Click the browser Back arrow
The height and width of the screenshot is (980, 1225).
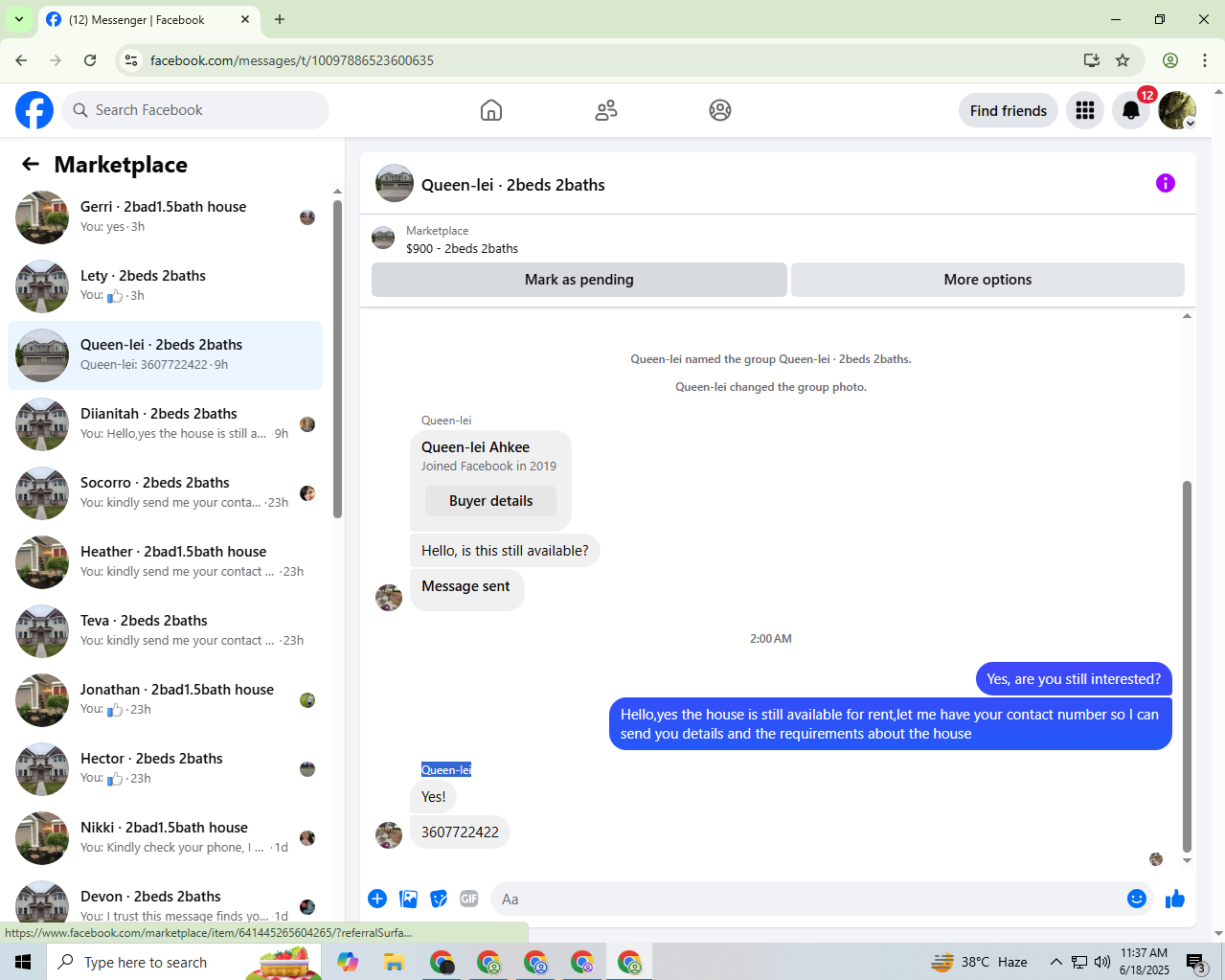click(x=21, y=60)
